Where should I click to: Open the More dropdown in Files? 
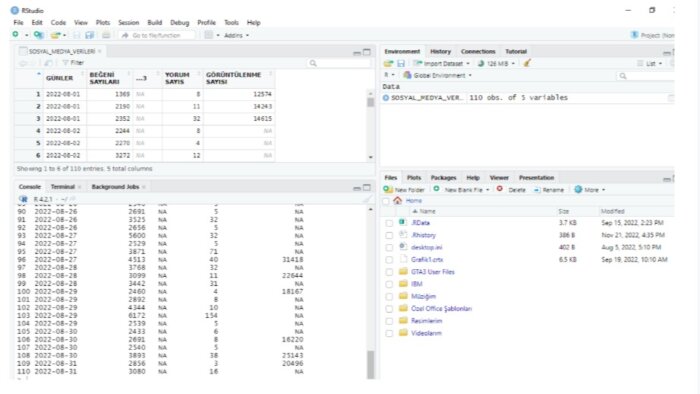[x=590, y=190]
